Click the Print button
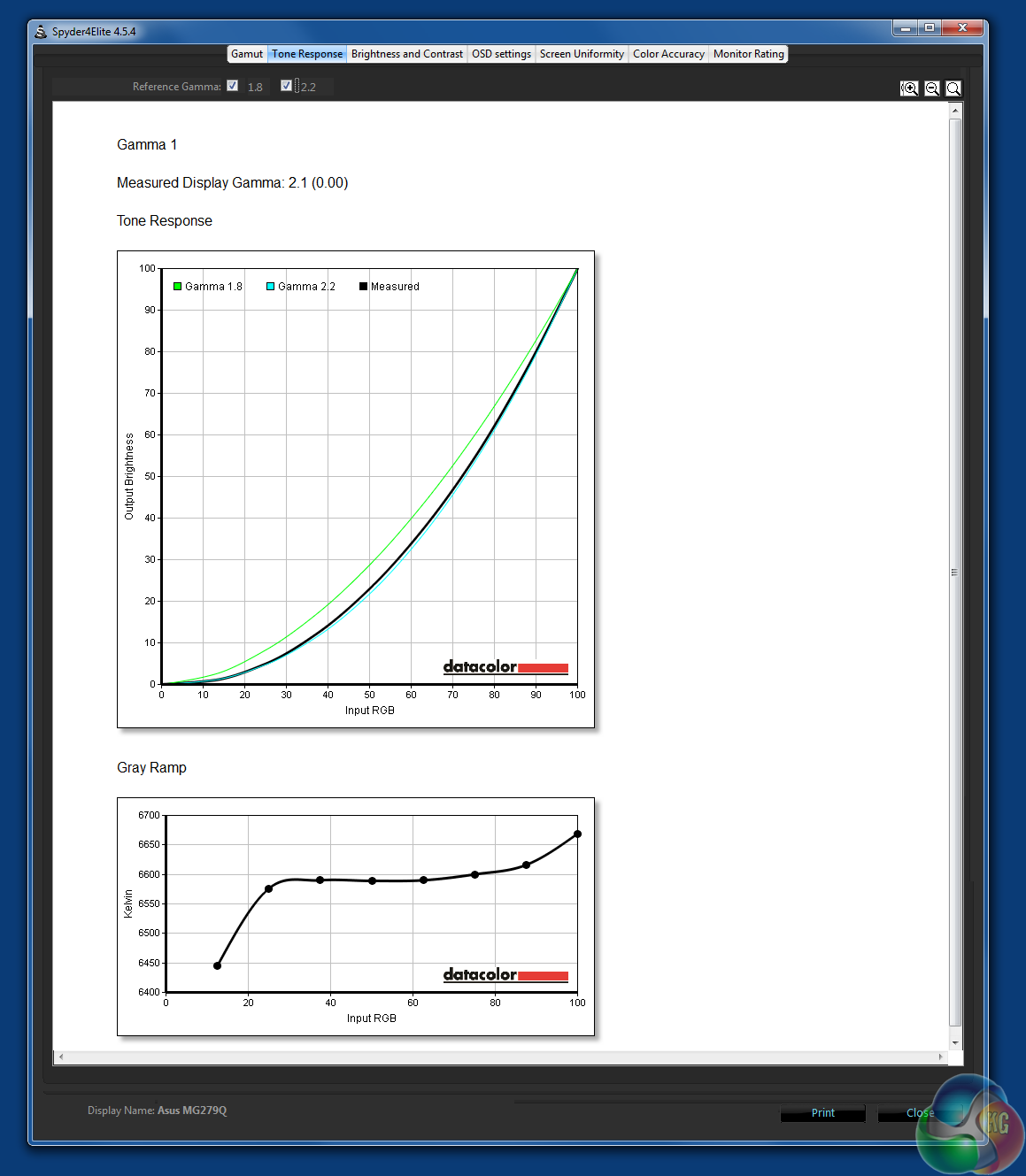The height and width of the screenshot is (1176, 1026). 823,1113
